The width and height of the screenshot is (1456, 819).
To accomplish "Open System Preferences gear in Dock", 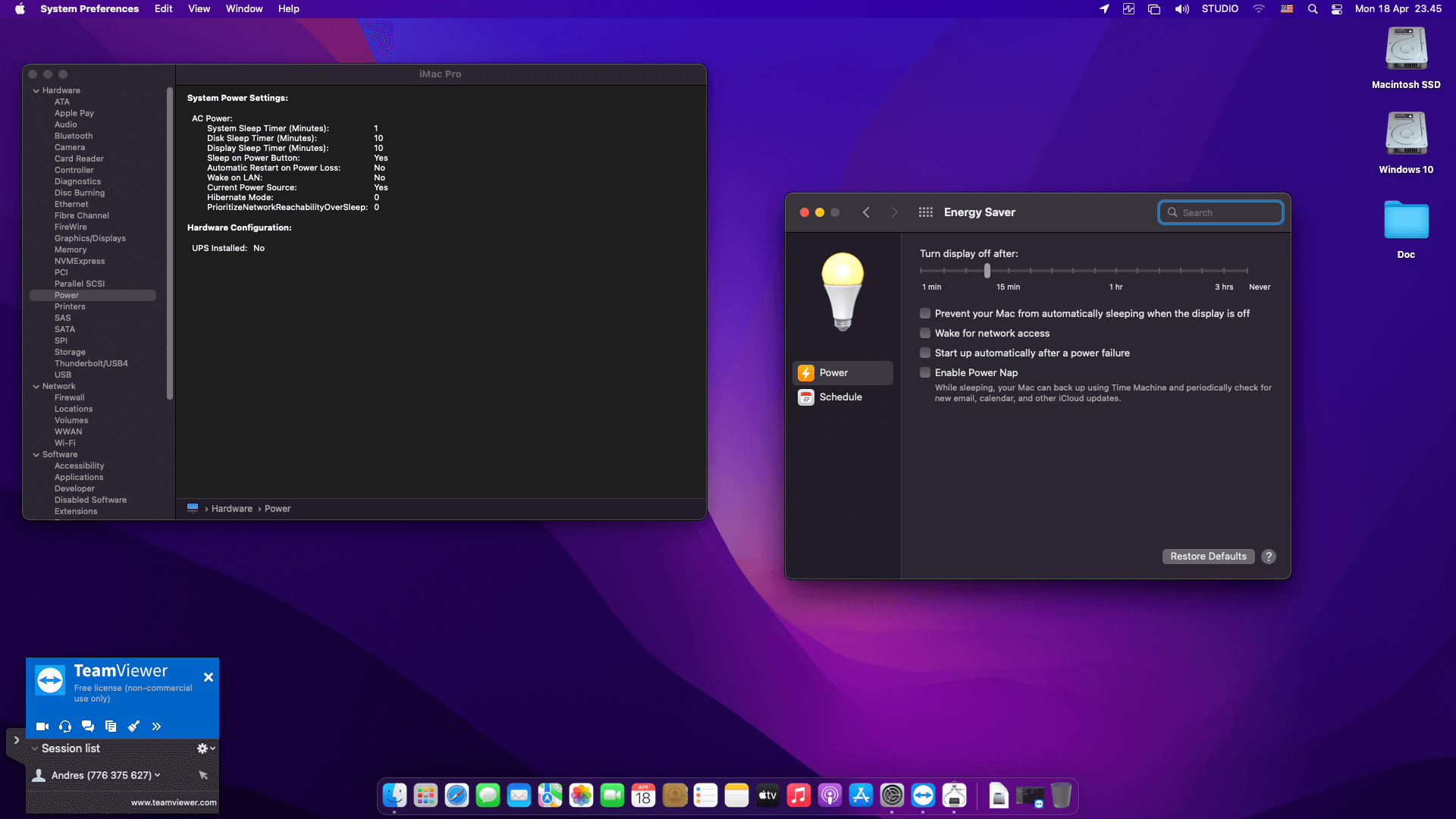I will pyautogui.click(x=892, y=795).
